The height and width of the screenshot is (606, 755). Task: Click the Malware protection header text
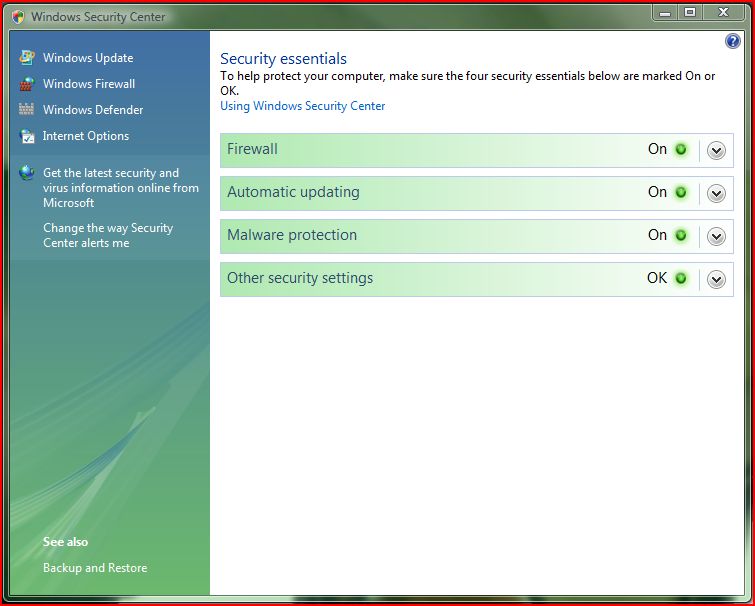click(x=292, y=235)
